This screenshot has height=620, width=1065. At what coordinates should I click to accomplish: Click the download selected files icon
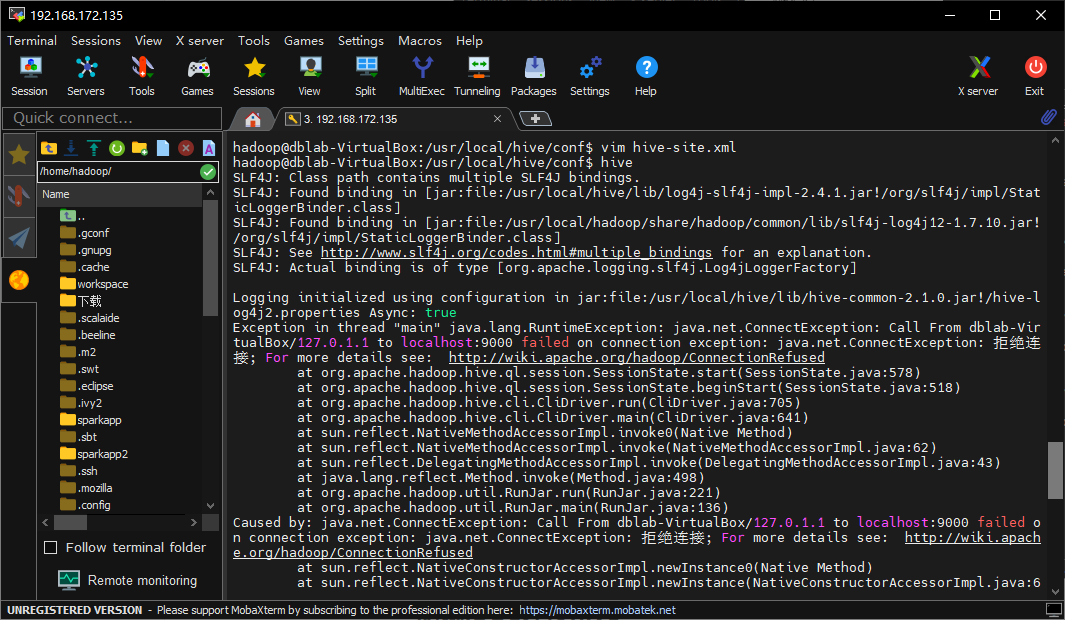coord(71,148)
